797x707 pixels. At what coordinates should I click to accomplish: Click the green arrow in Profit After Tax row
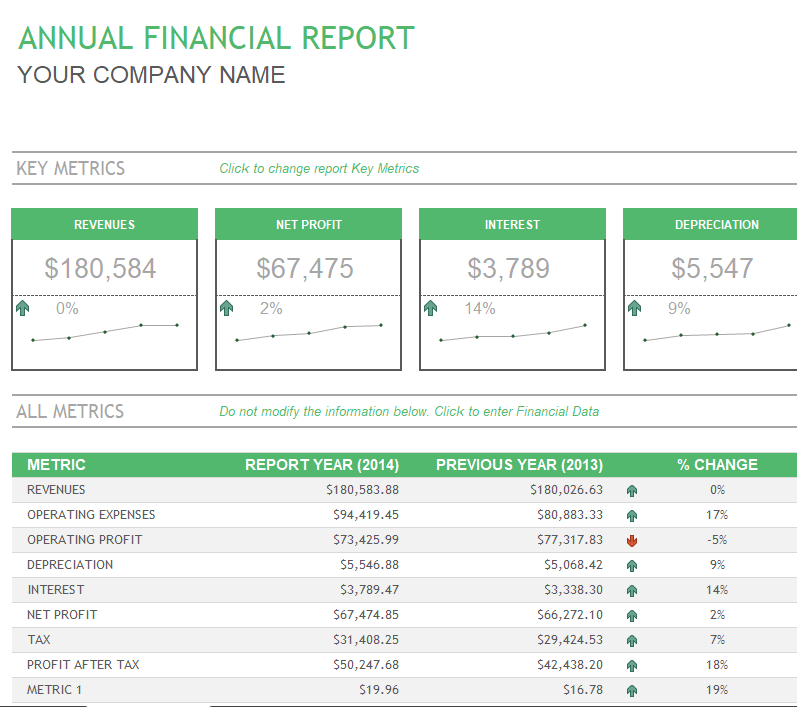pos(631,666)
